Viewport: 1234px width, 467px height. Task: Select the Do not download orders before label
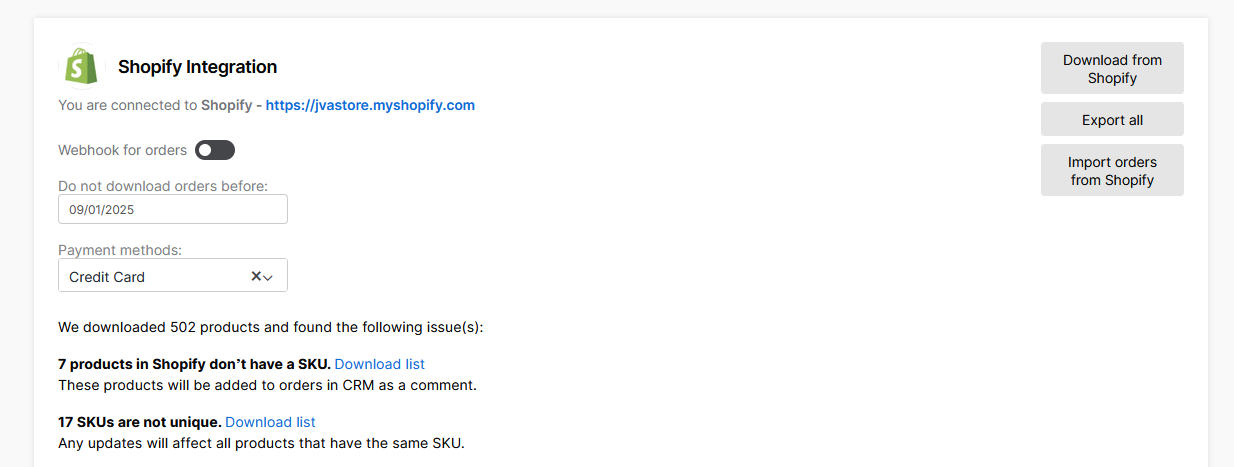click(163, 186)
